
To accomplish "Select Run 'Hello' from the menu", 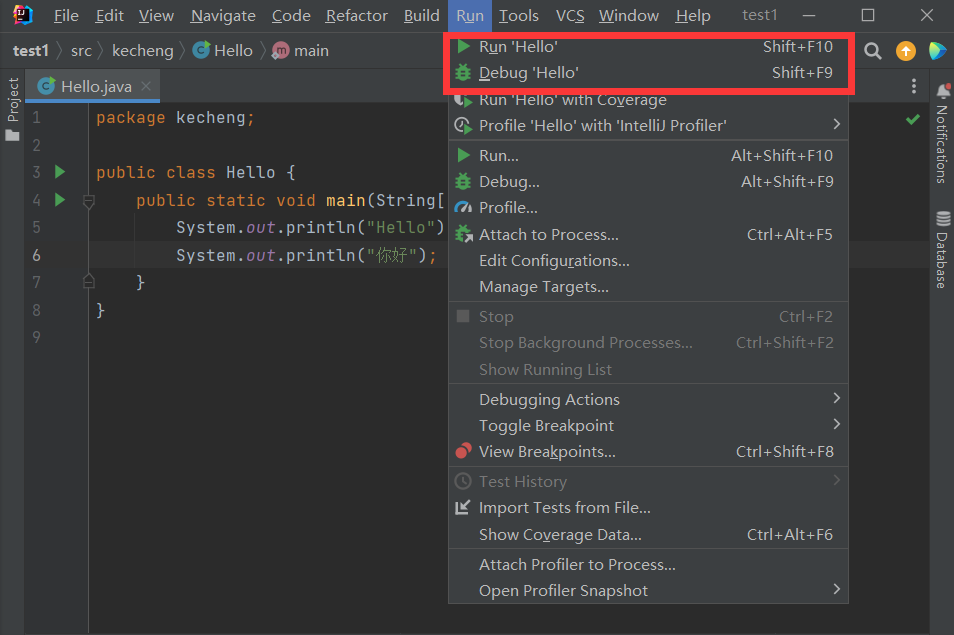I will tap(518, 46).
